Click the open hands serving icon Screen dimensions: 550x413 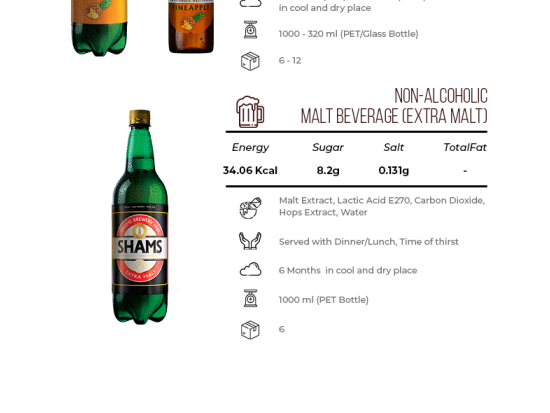coord(250,241)
